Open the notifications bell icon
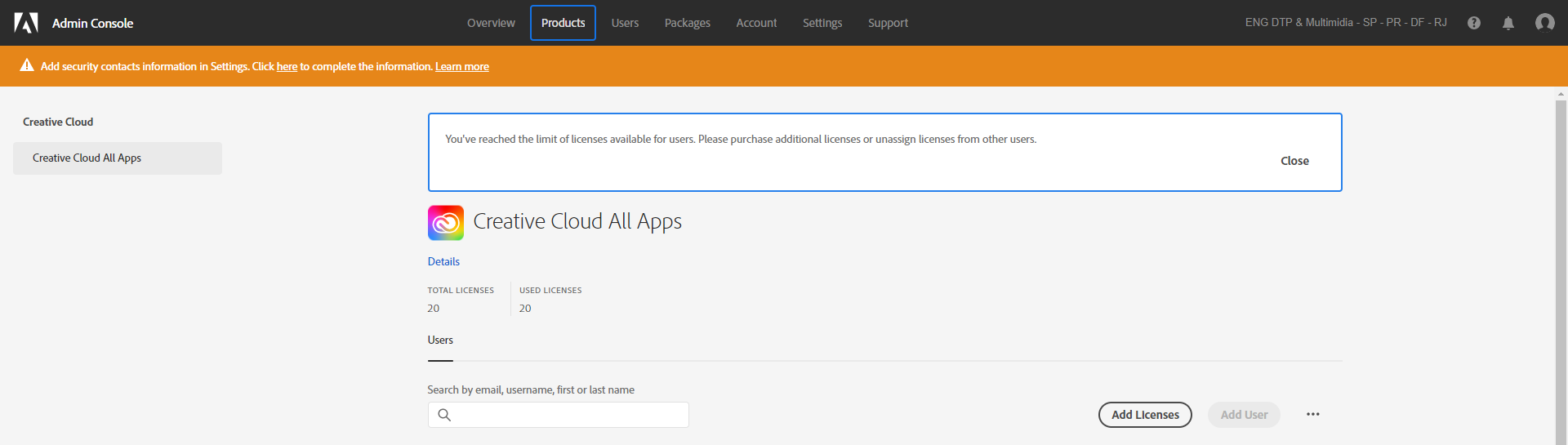The height and width of the screenshot is (445, 1568). 1508,23
